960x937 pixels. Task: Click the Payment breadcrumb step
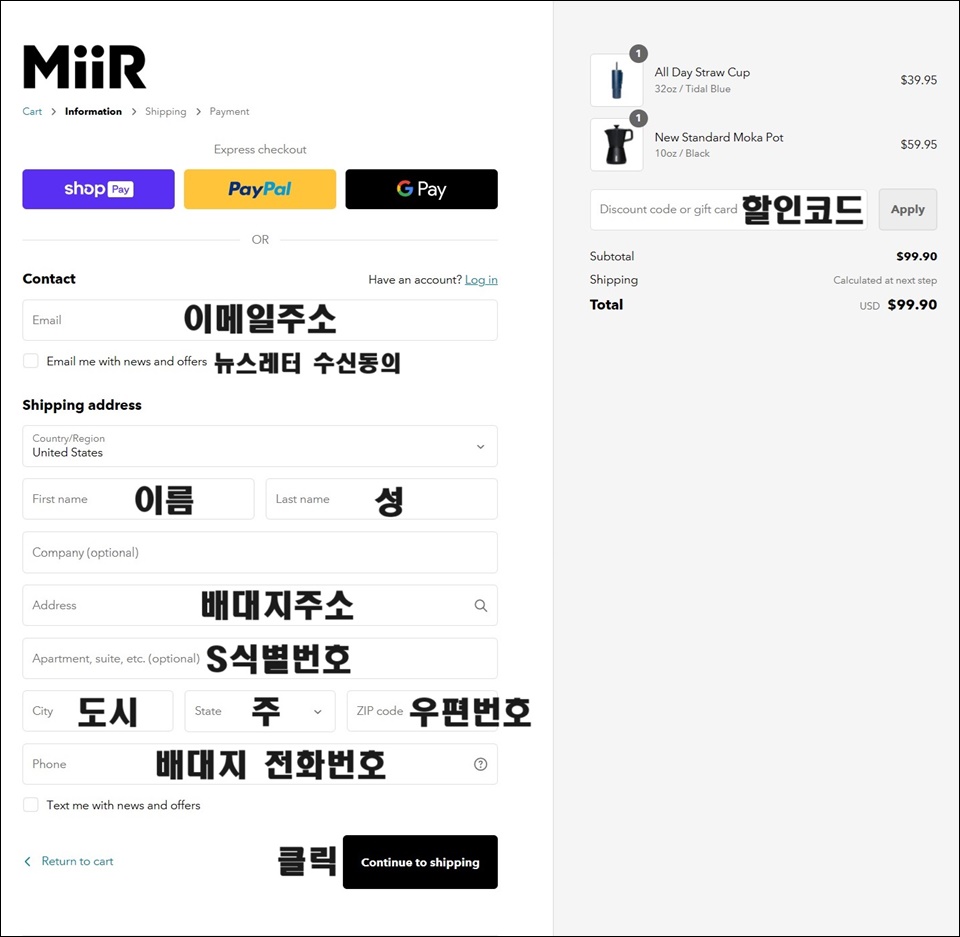point(229,111)
